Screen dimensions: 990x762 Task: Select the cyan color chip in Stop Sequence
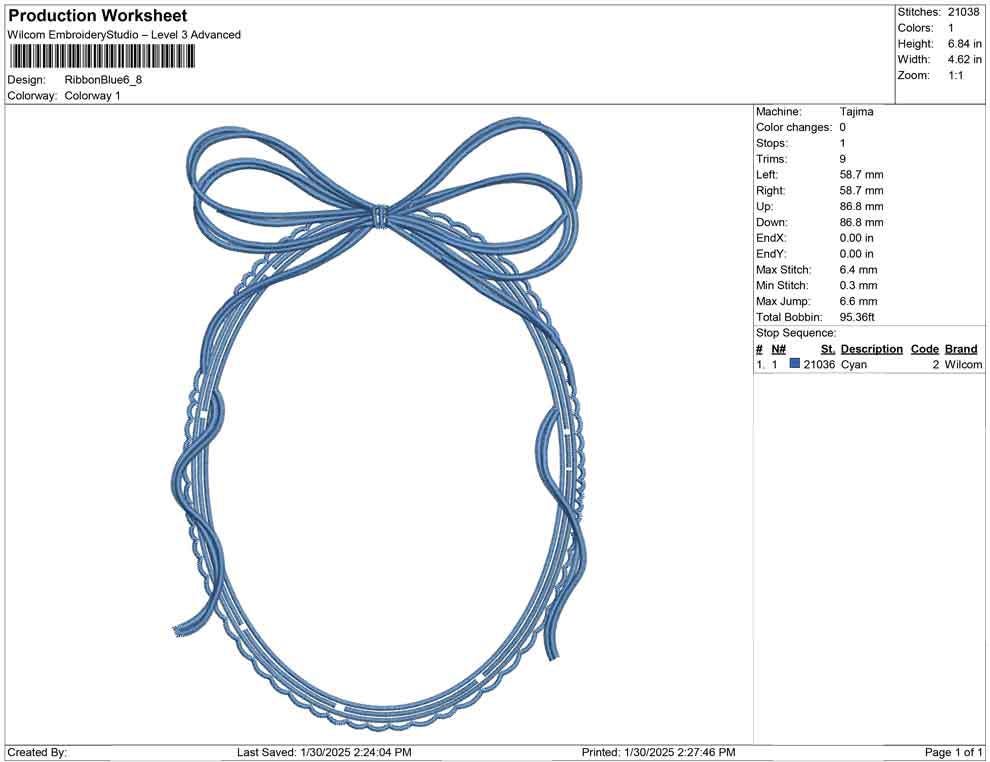pos(796,364)
